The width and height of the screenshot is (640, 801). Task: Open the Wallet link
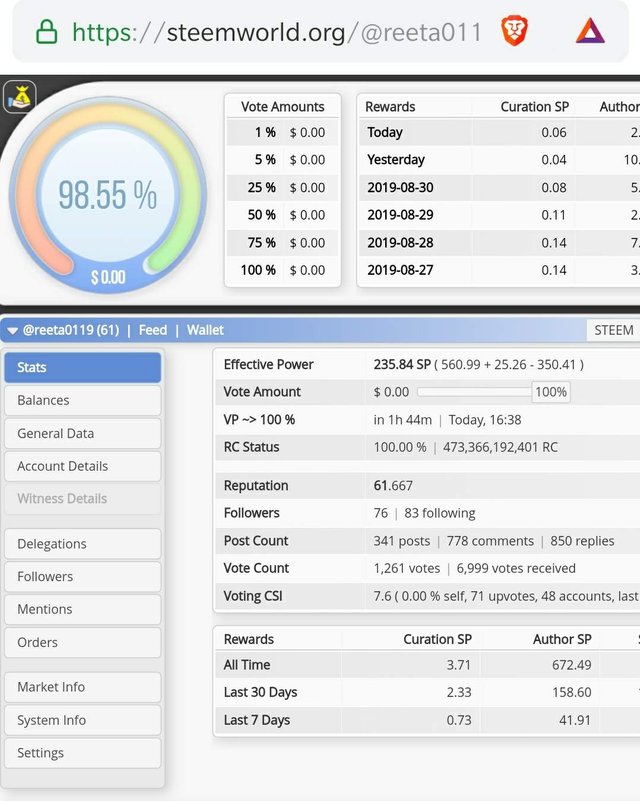point(205,330)
